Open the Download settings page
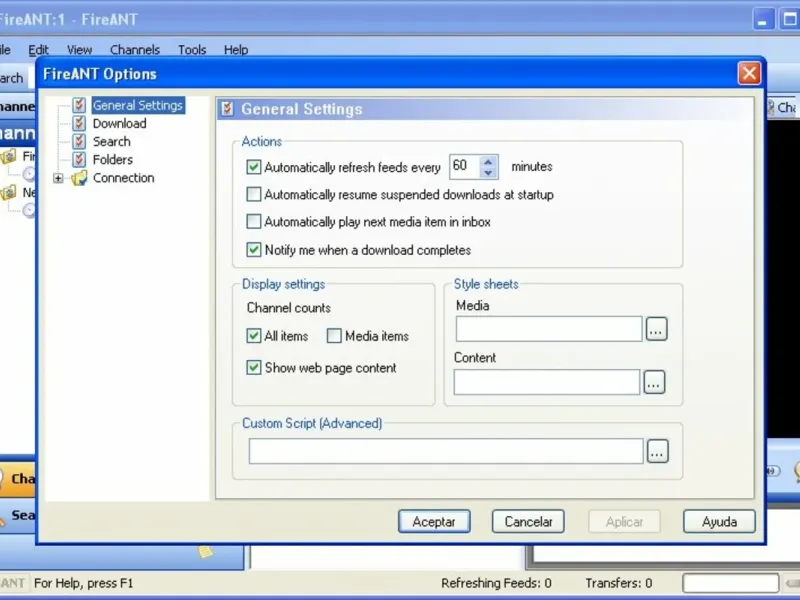Screen dimensions: 800x600 [119, 123]
